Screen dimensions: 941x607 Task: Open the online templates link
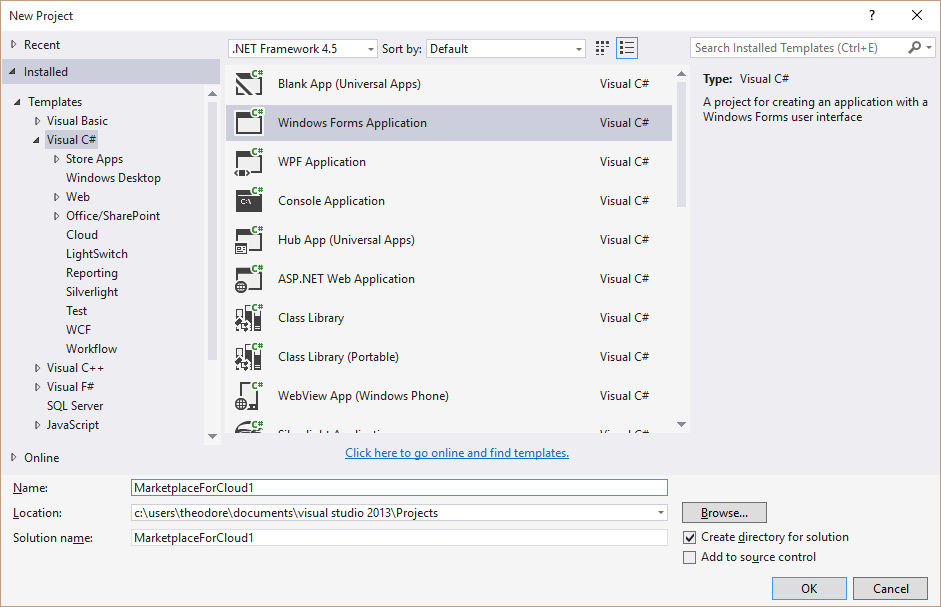tap(457, 453)
